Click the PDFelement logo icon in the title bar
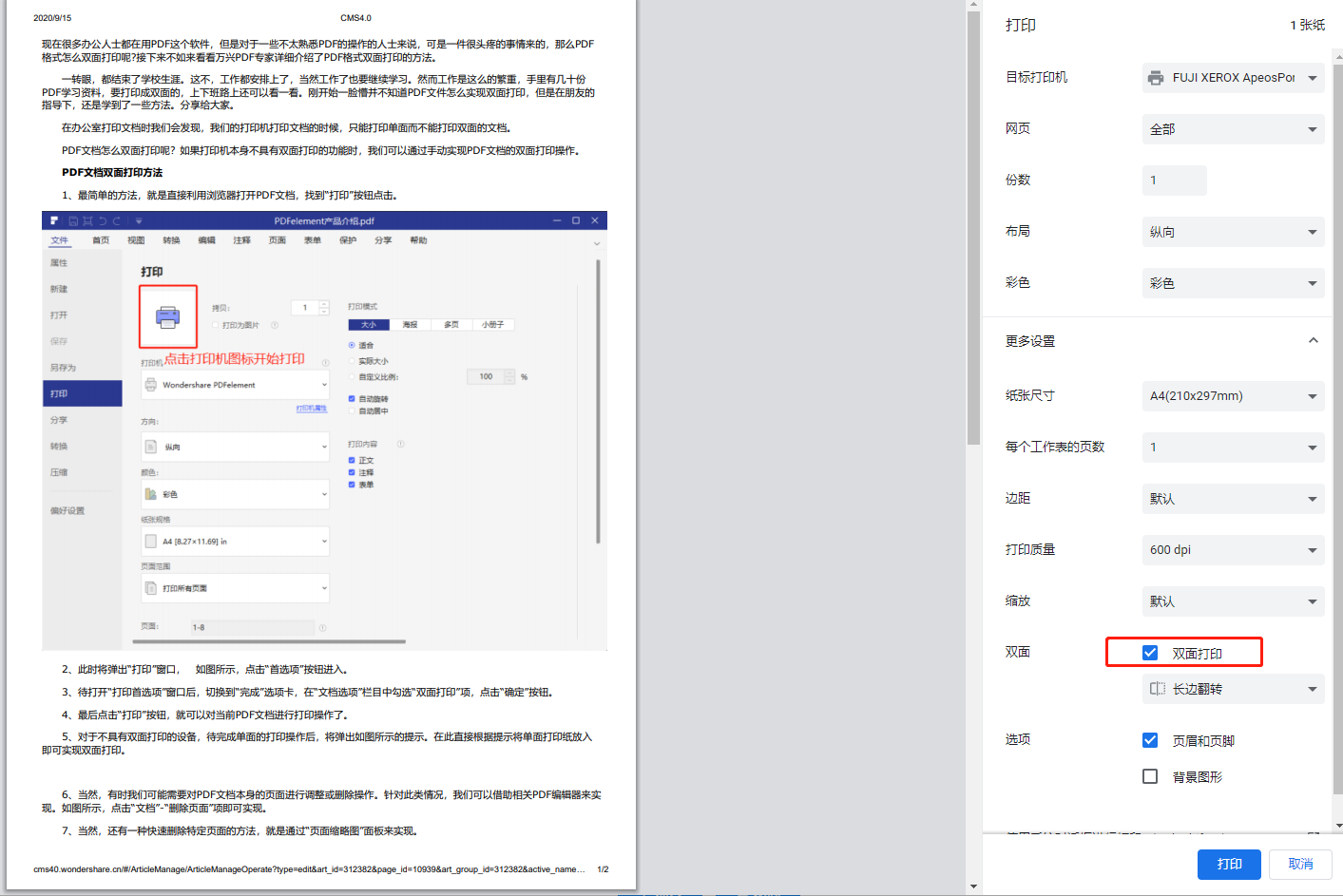This screenshot has height=896, width=1343. pos(54,219)
